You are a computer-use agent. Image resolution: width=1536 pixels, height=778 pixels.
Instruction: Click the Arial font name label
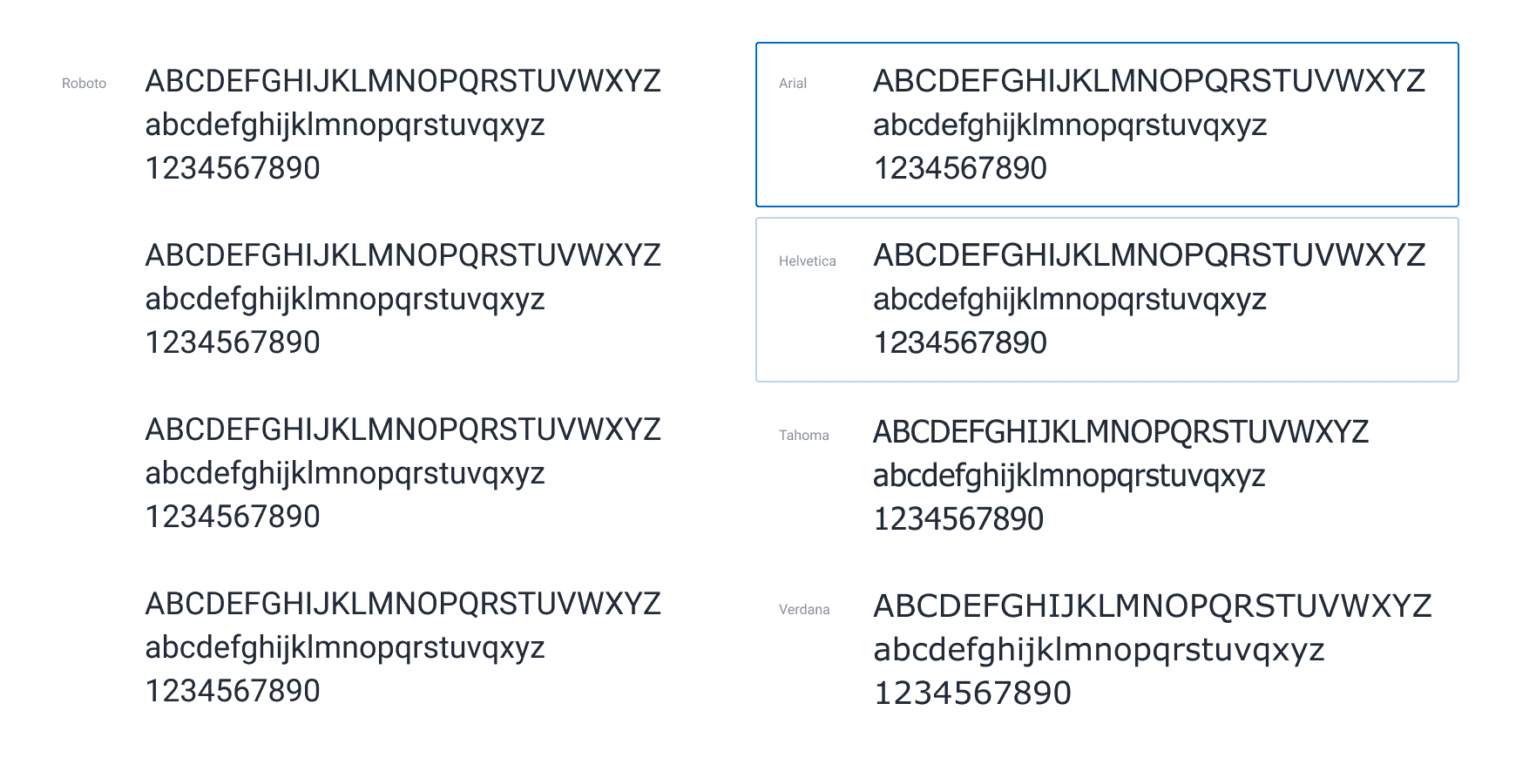pyautogui.click(x=793, y=83)
